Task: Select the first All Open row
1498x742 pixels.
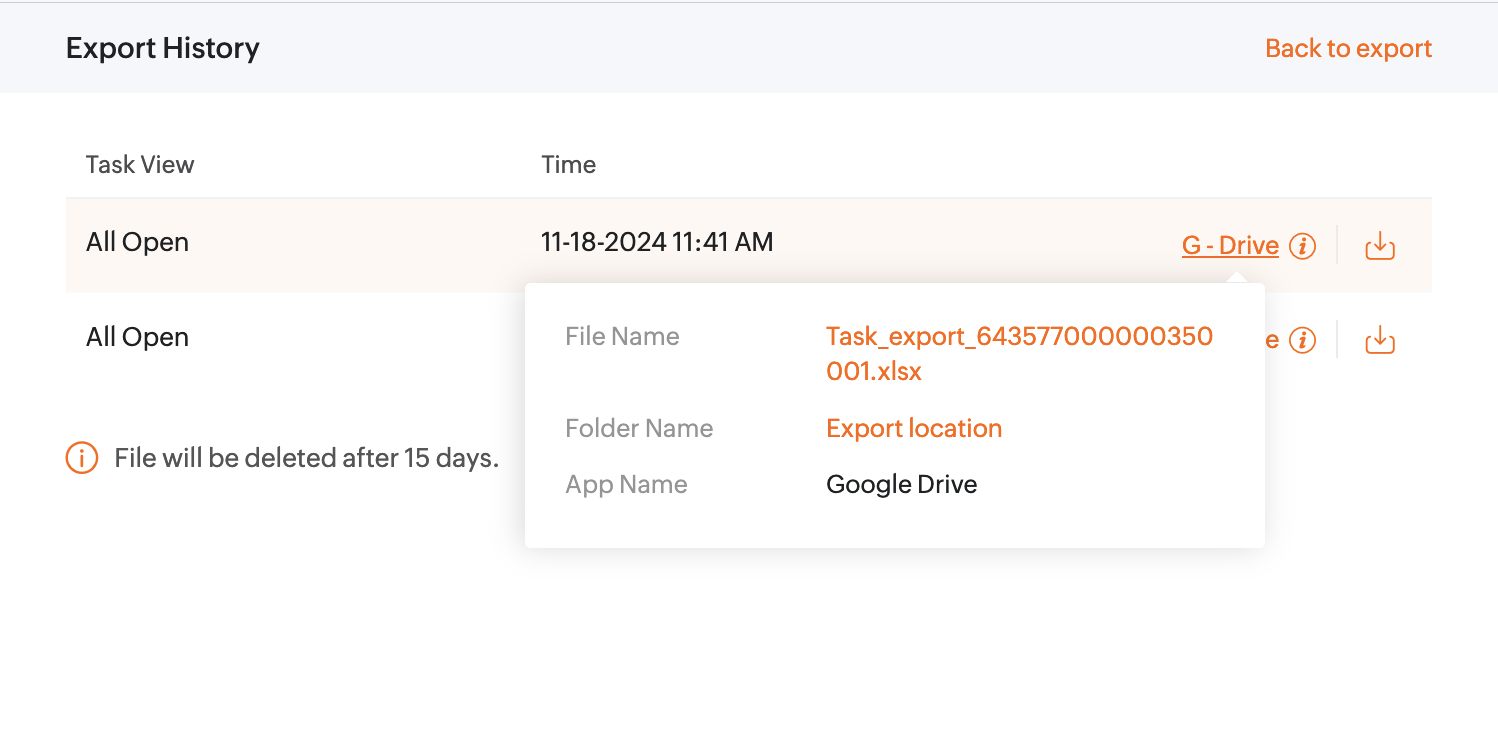Action: coord(137,242)
